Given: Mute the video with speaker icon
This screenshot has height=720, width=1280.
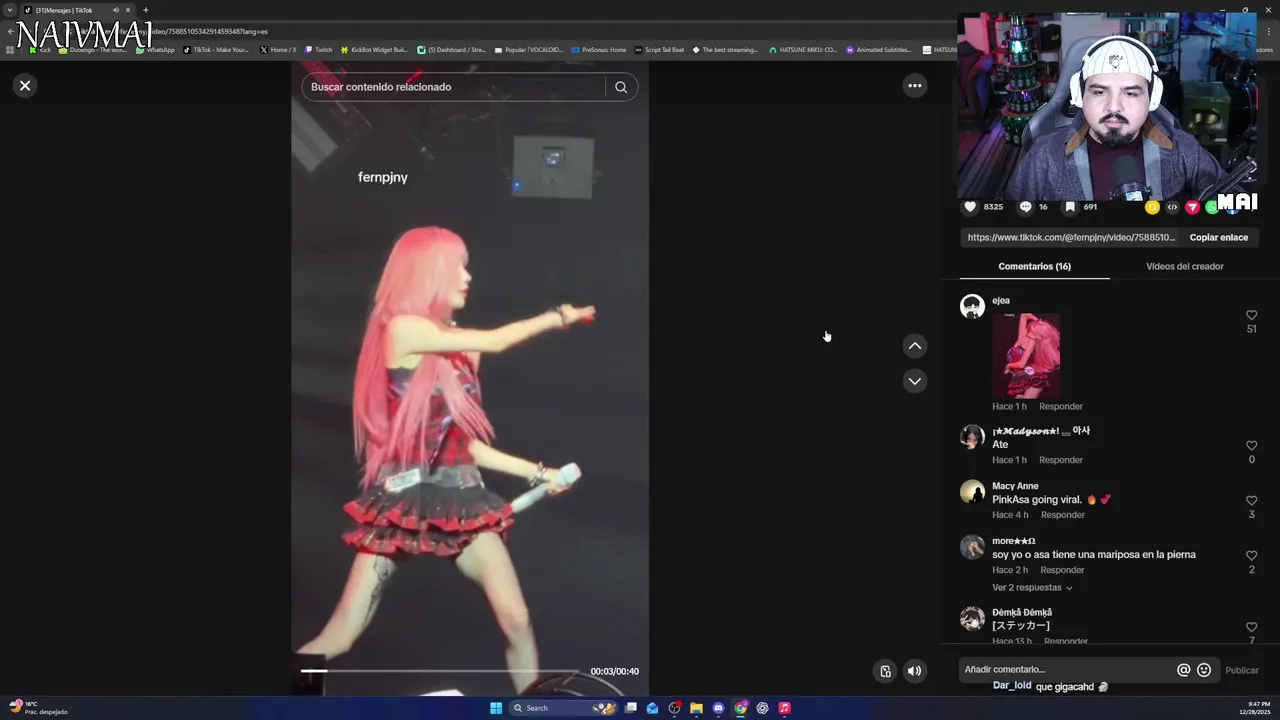Looking at the screenshot, I should pos(914,671).
